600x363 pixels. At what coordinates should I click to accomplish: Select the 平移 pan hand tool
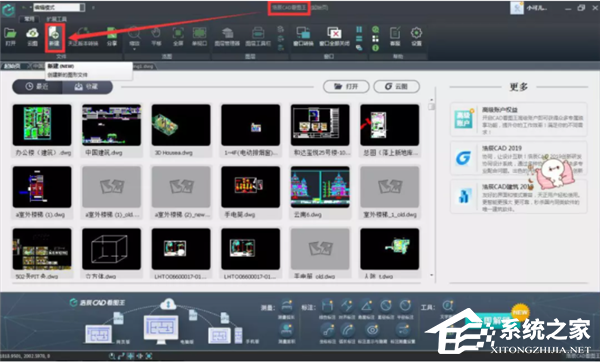156,37
